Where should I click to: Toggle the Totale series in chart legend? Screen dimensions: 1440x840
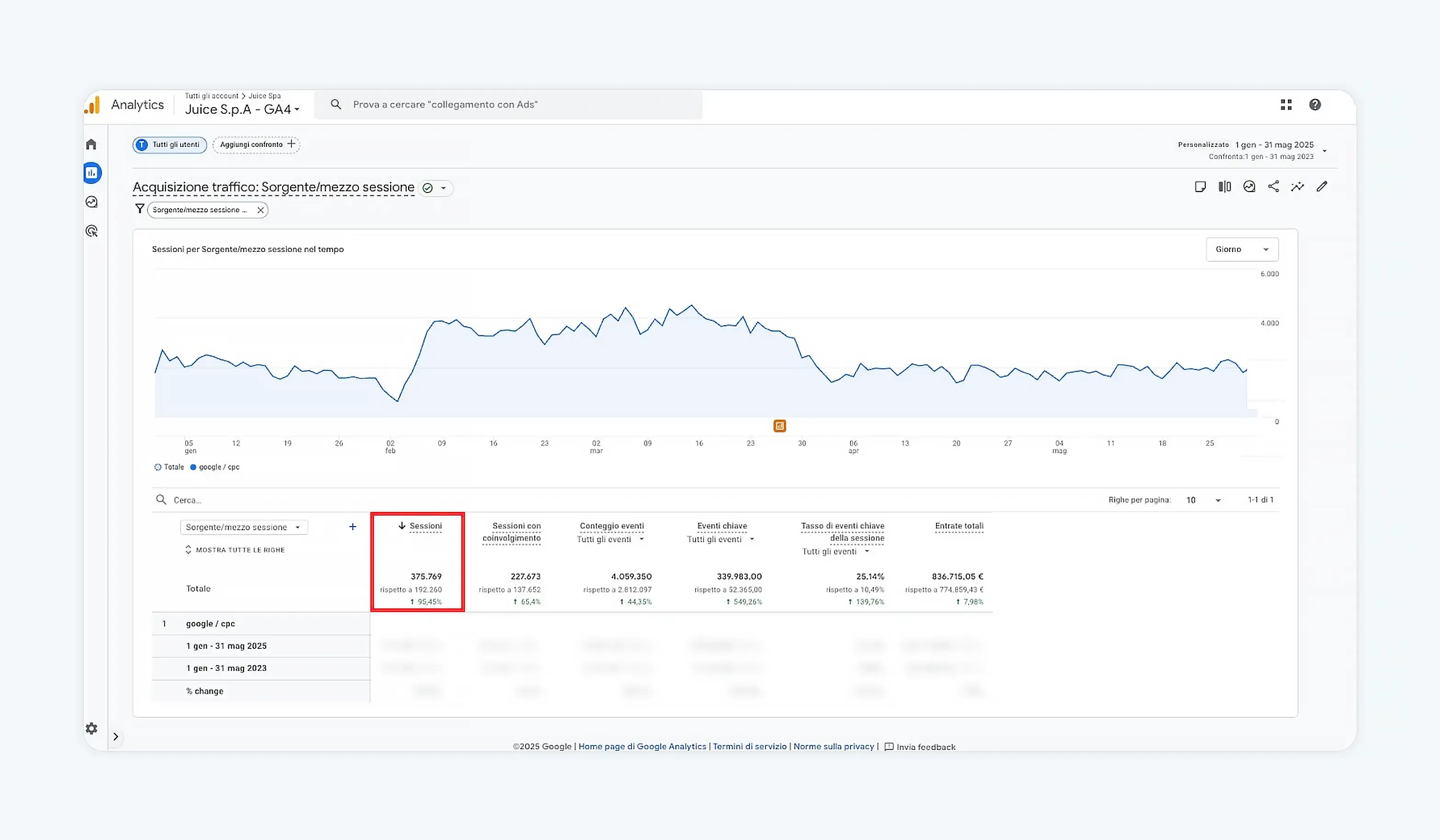click(x=169, y=467)
